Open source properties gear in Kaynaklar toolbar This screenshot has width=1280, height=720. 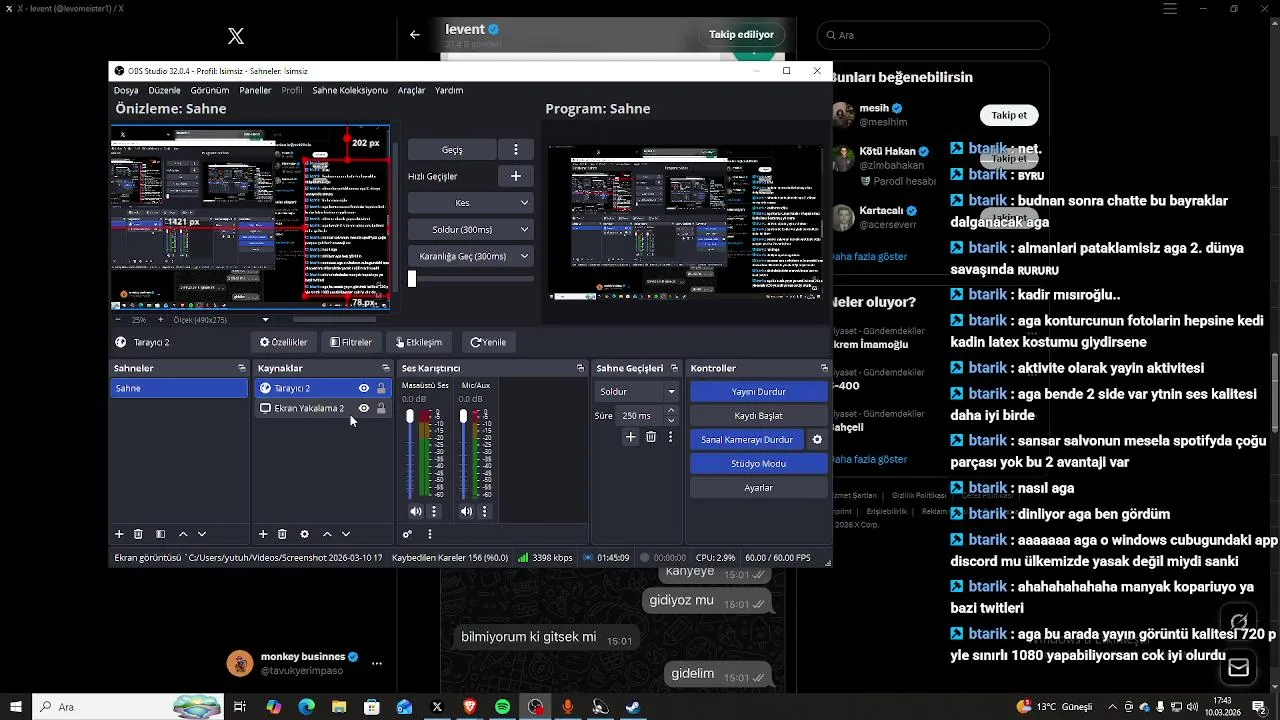point(305,535)
